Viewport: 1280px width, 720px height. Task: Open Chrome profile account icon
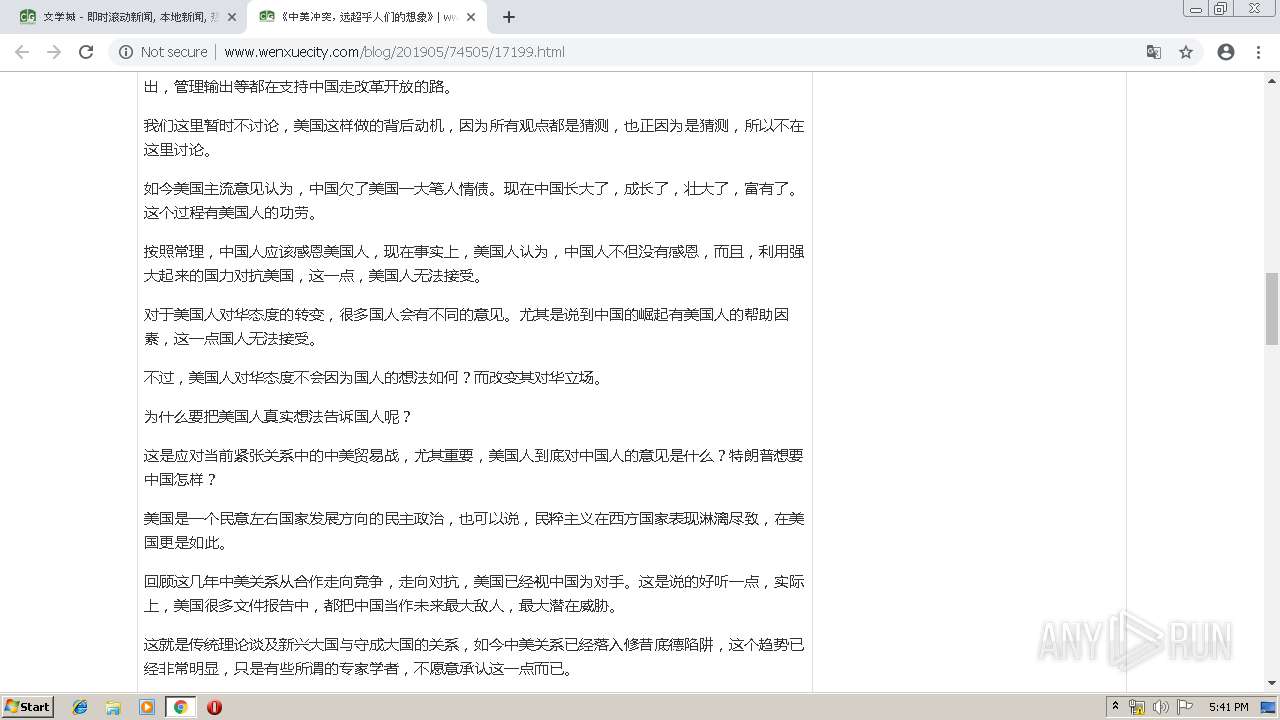click(x=1226, y=52)
